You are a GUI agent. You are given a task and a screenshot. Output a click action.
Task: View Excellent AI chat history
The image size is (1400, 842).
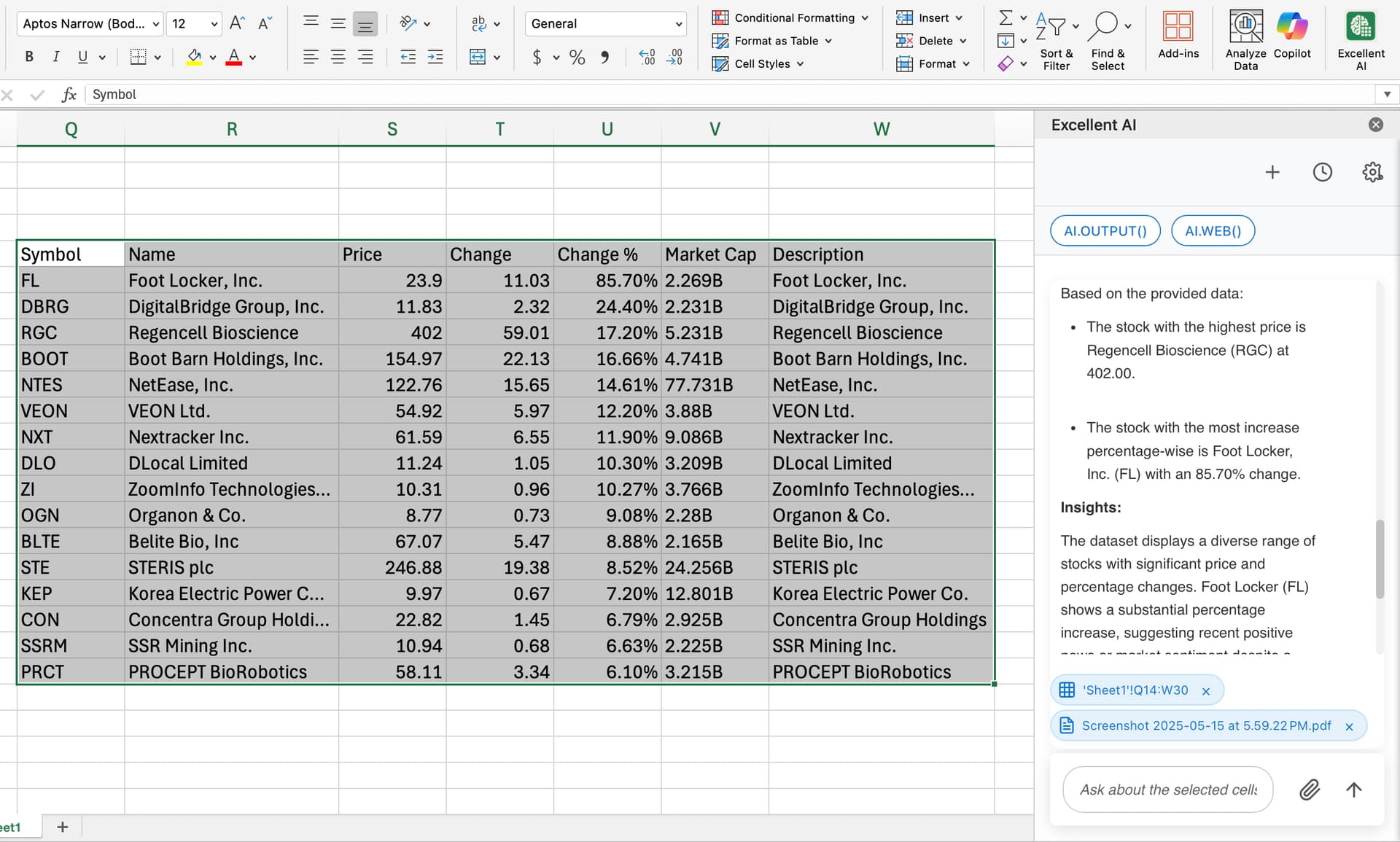click(1323, 172)
